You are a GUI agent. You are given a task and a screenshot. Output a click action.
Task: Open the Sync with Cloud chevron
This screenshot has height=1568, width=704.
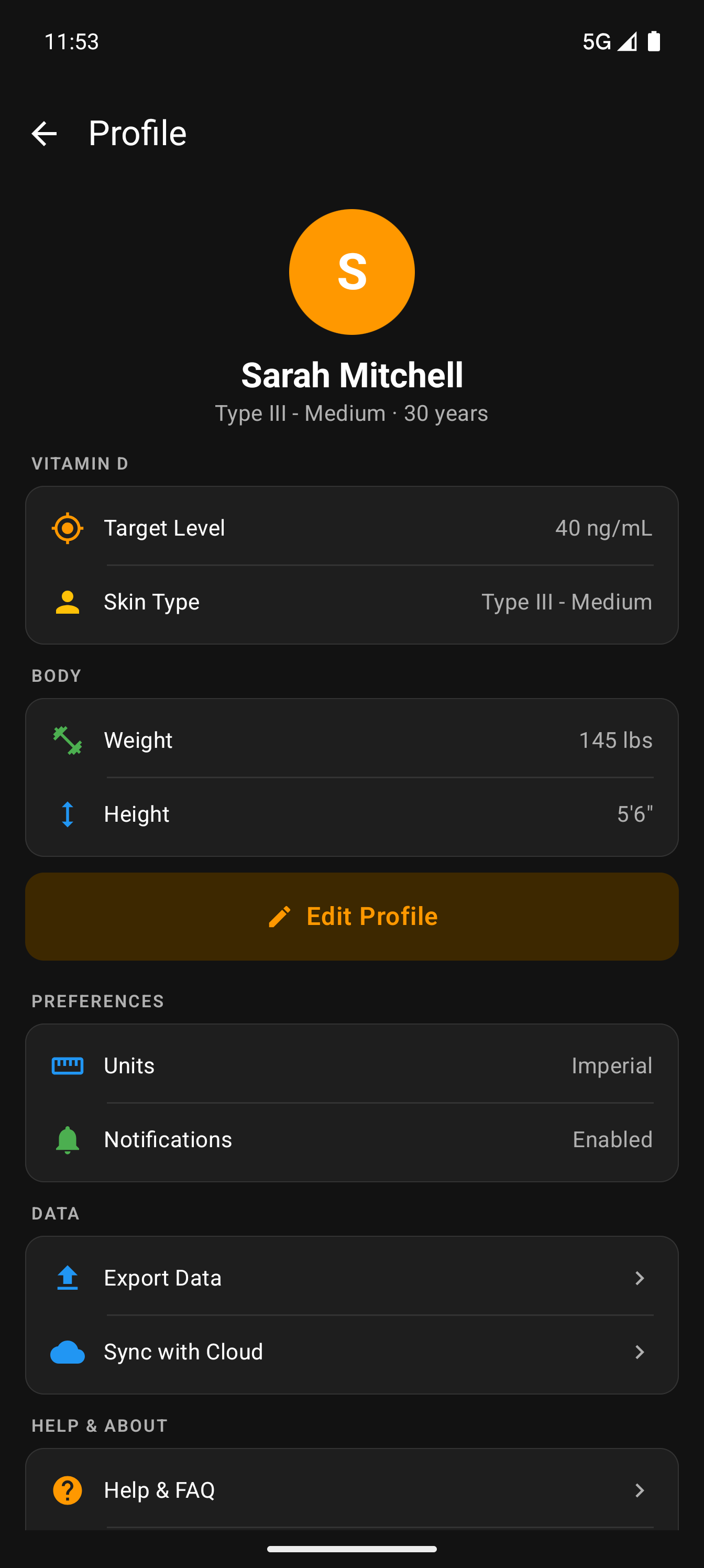(x=639, y=1352)
